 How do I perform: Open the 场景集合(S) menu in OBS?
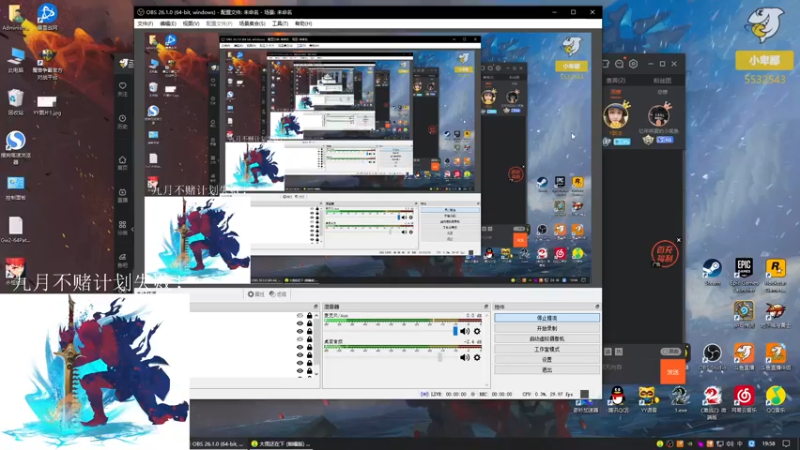(252, 23)
